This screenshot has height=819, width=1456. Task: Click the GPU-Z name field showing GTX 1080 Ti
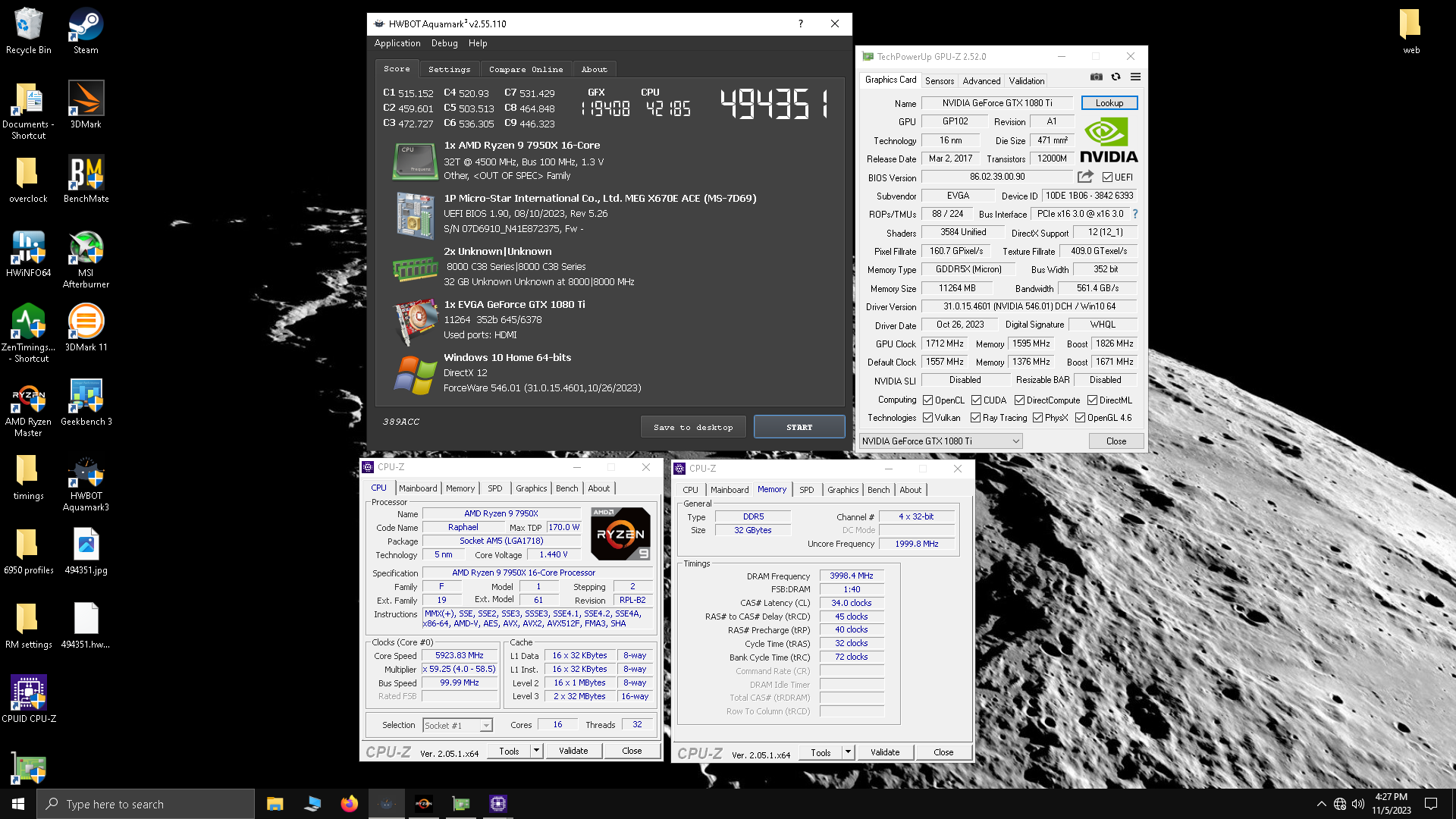997,103
